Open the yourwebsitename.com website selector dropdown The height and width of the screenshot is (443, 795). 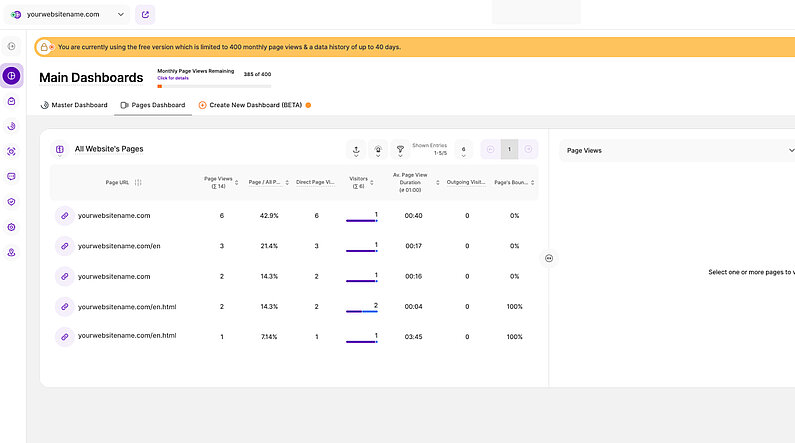68,14
